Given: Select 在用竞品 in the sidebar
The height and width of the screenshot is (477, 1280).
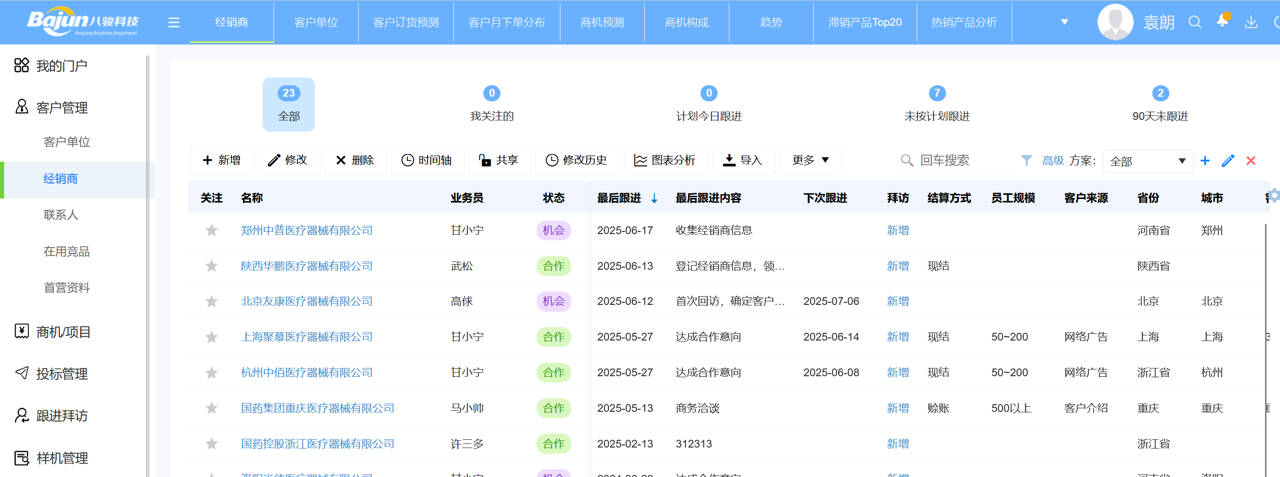Looking at the screenshot, I should pos(66,251).
